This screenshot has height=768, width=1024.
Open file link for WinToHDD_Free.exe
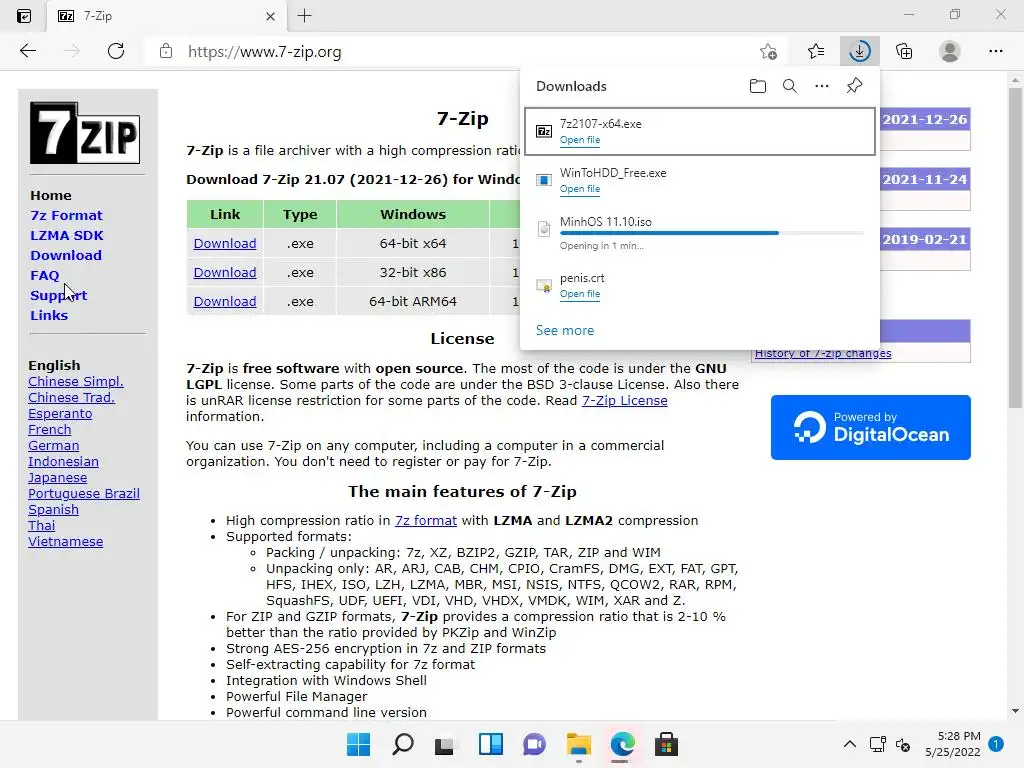[580, 189]
